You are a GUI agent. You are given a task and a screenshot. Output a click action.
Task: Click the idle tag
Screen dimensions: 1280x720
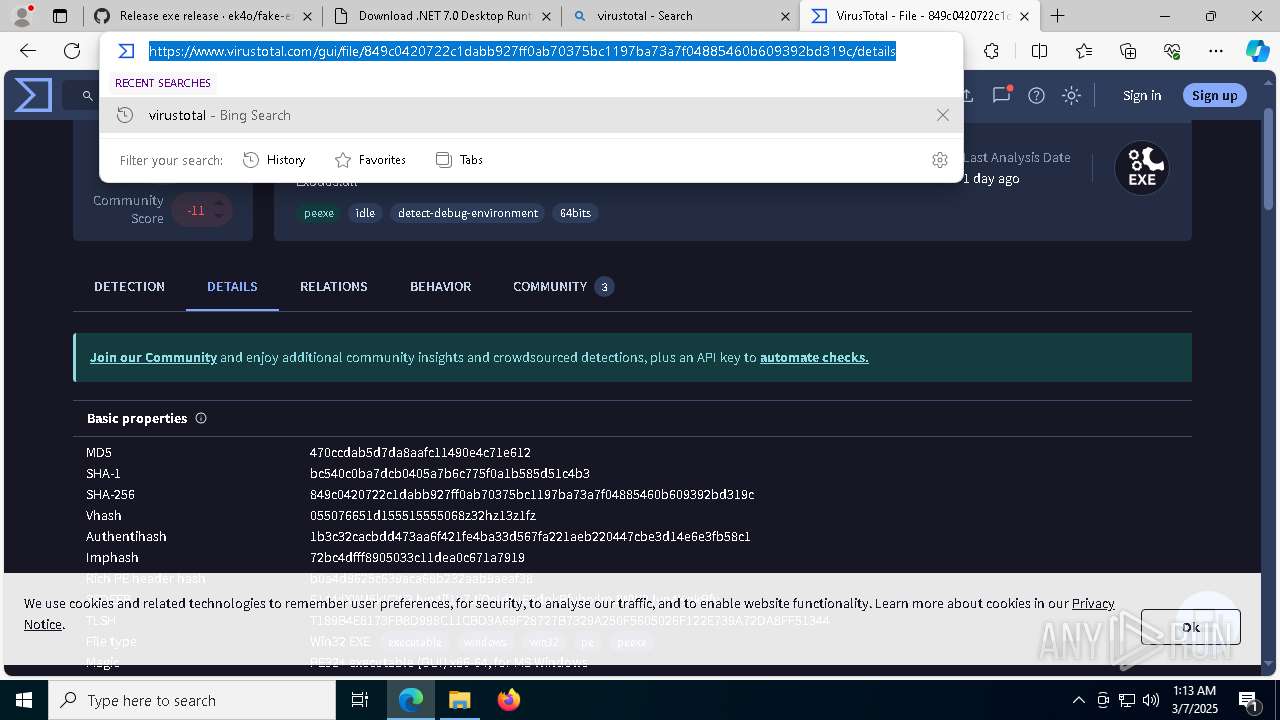pos(365,213)
